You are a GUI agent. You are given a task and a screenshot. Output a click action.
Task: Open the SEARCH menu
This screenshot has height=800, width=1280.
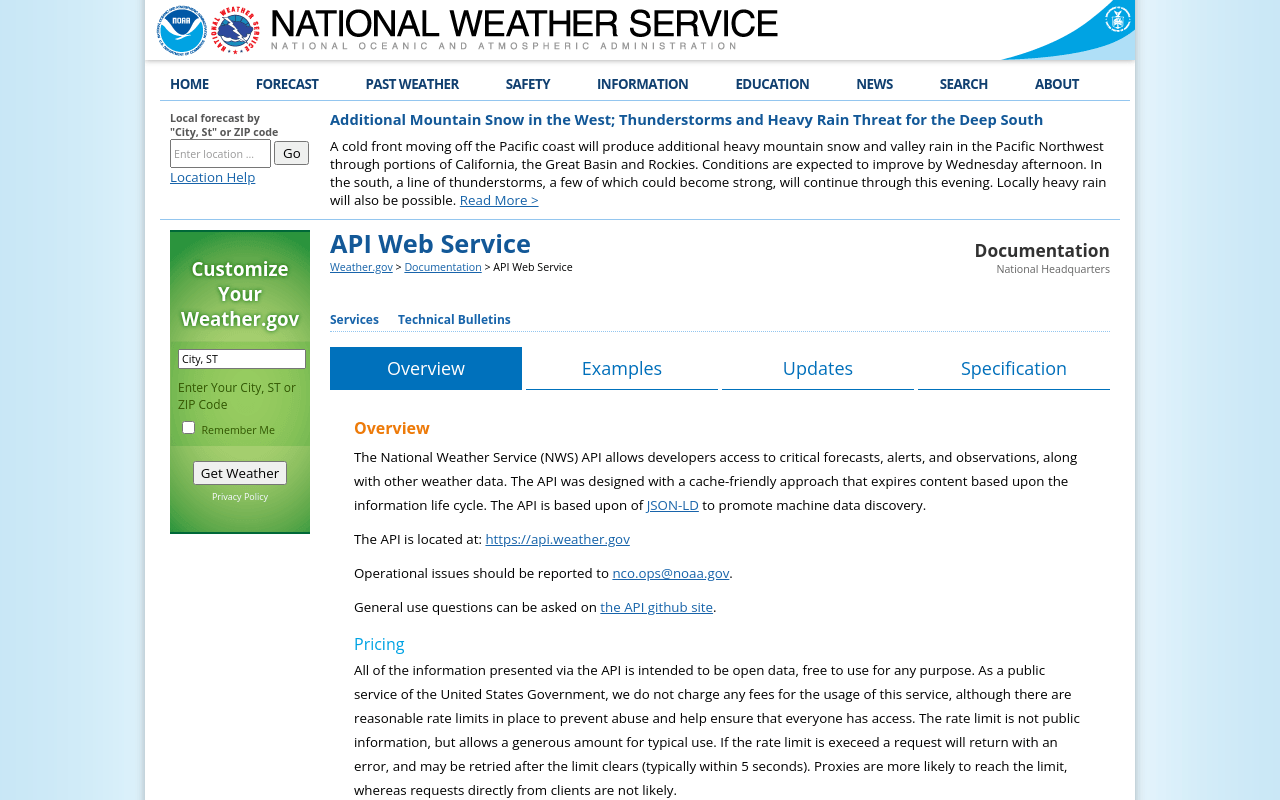(x=964, y=84)
